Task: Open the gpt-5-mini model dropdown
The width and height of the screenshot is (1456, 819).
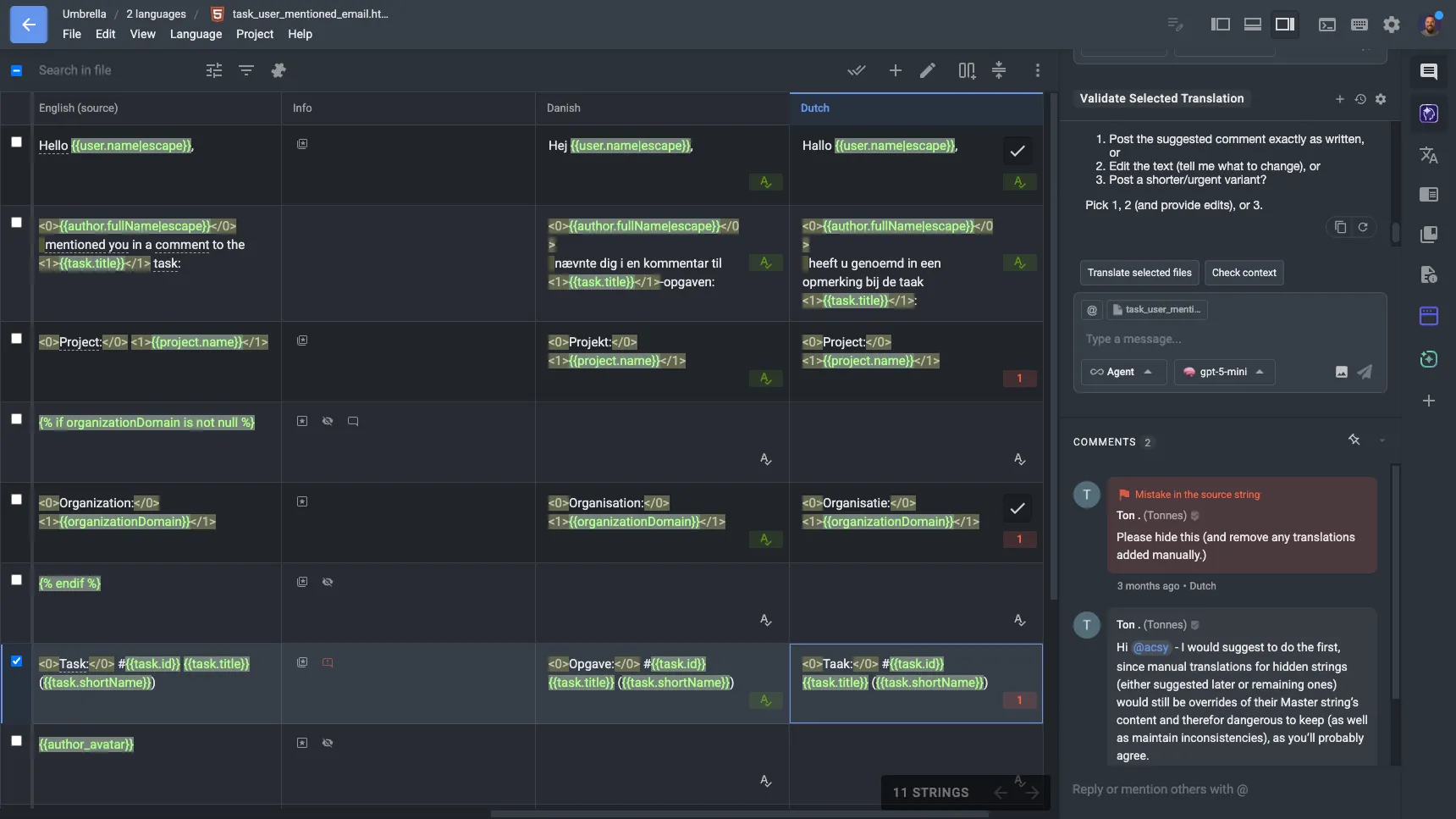Action: 1223,372
